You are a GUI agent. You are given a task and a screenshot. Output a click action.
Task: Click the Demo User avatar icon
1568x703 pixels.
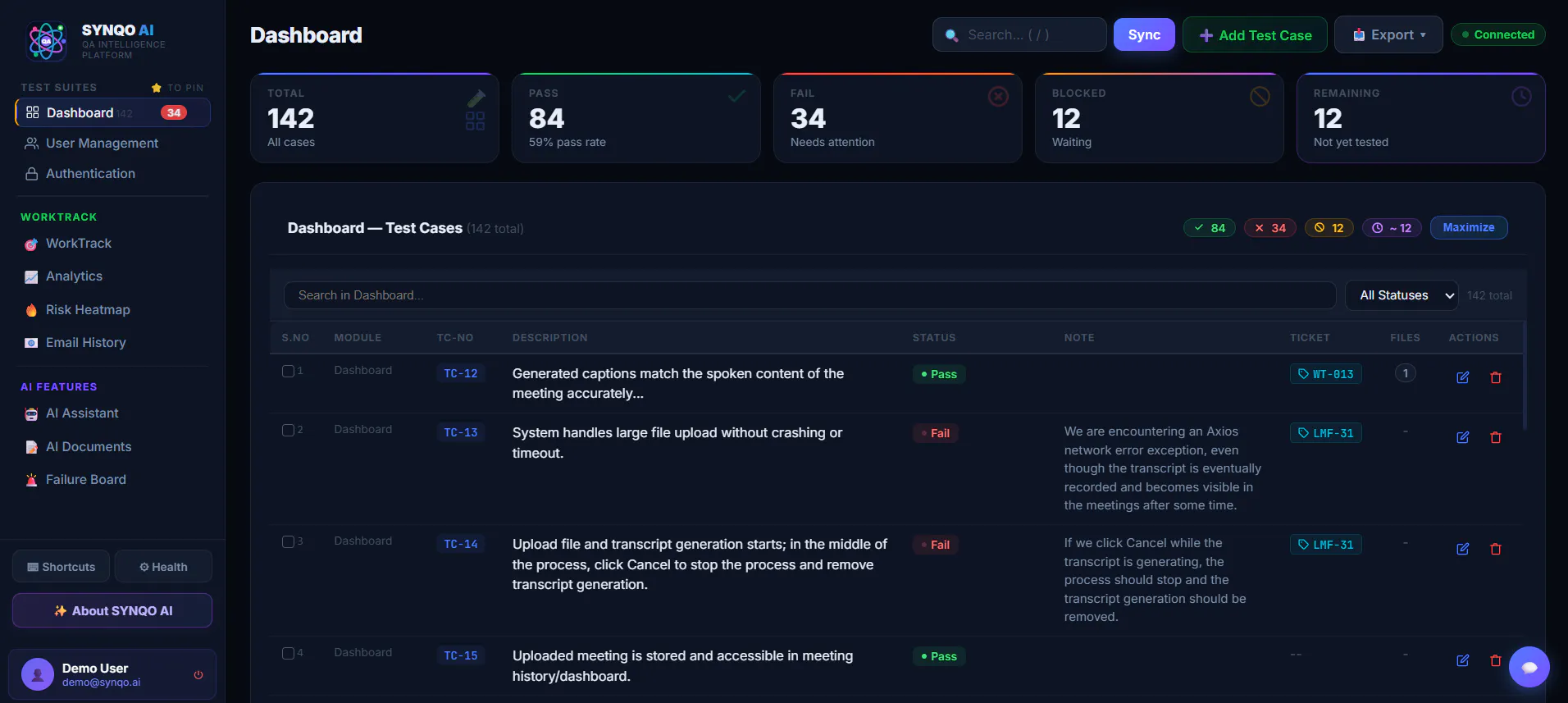pyautogui.click(x=38, y=674)
